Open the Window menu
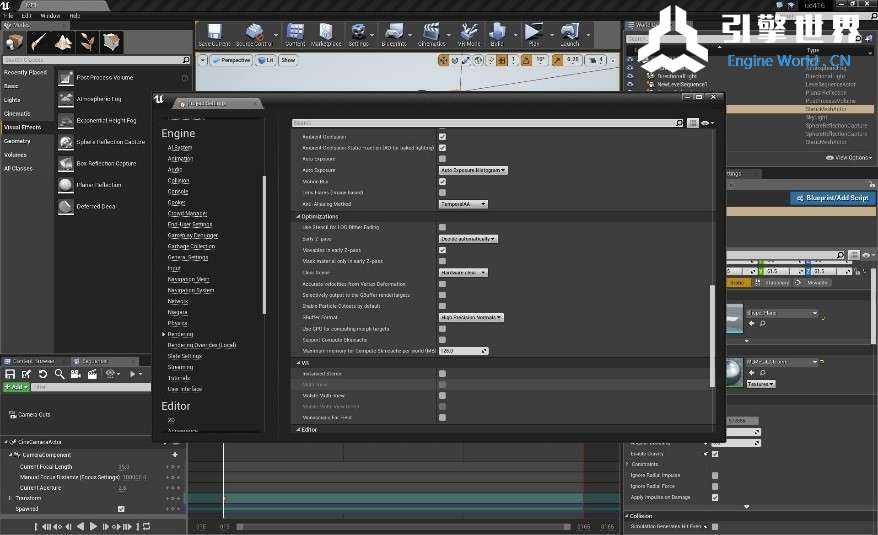 (x=50, y=16)
